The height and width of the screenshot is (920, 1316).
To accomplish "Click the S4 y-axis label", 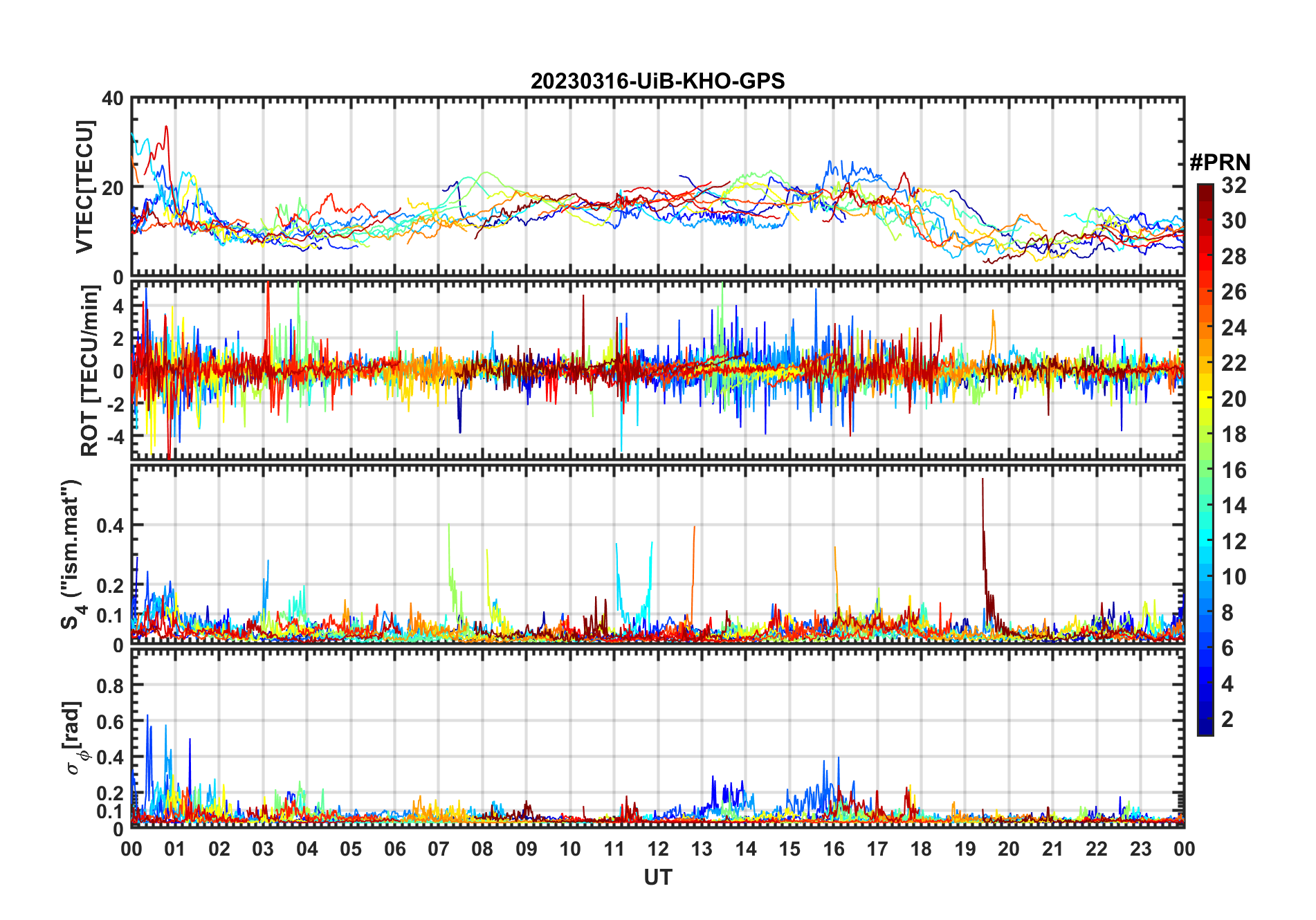I will point(71,554).
